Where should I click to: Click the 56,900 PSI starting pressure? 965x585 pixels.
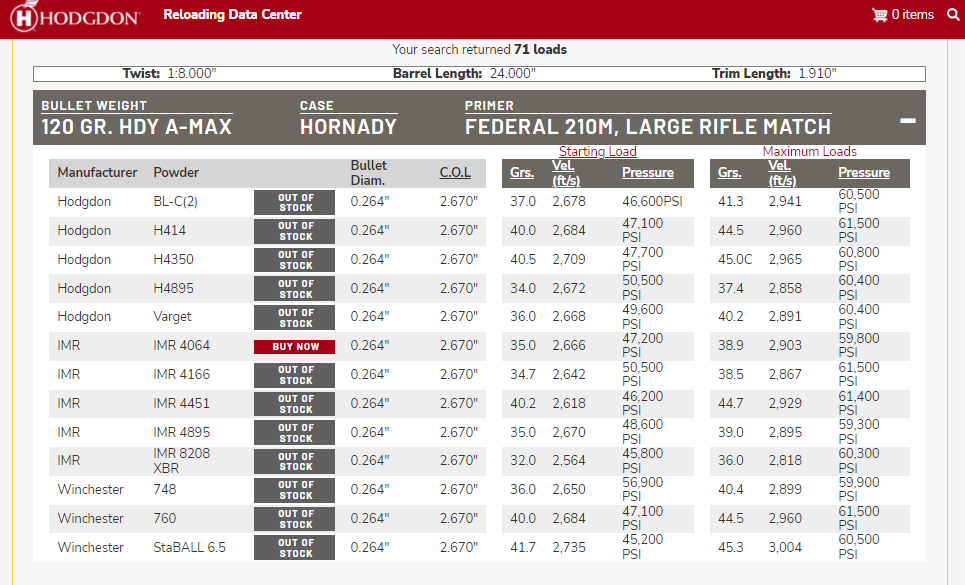coord(643,490)
